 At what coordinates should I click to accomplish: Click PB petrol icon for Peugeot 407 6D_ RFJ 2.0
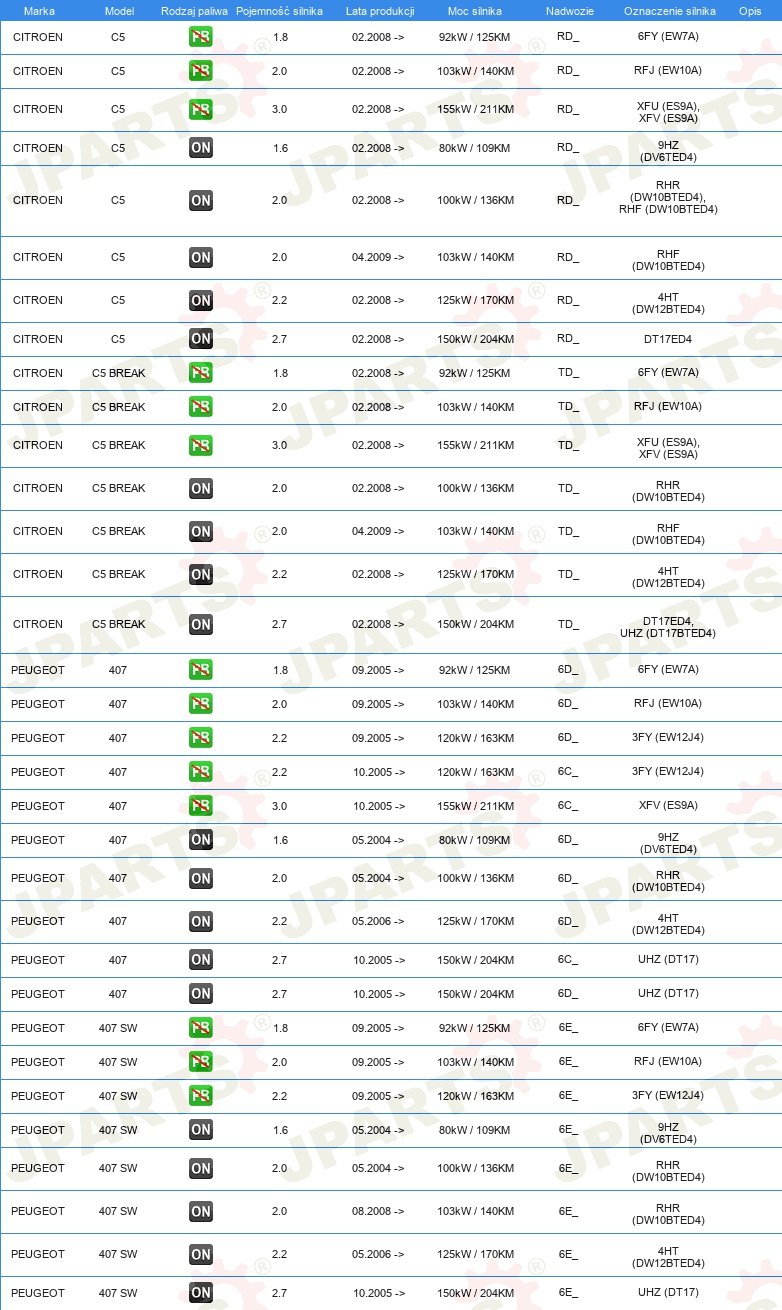click(201, 704)
